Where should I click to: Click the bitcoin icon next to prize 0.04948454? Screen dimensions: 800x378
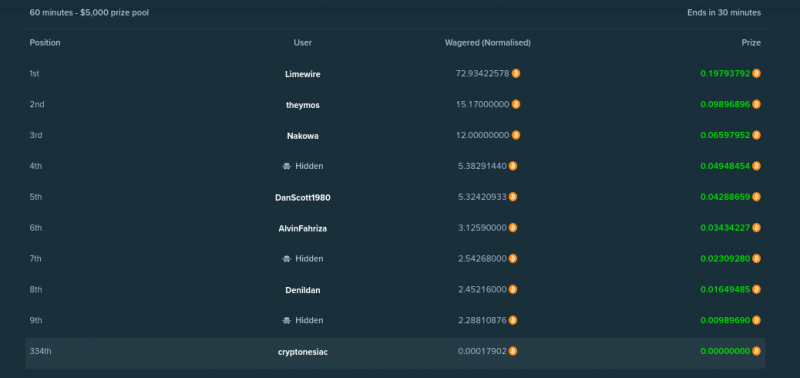point(756,166)
